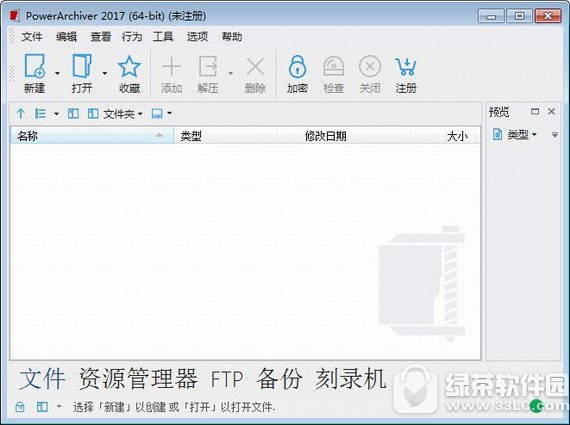Click the PowerArchiver title bar app icon
Viewport: 570px width, 425px height.
pos(15,16)
